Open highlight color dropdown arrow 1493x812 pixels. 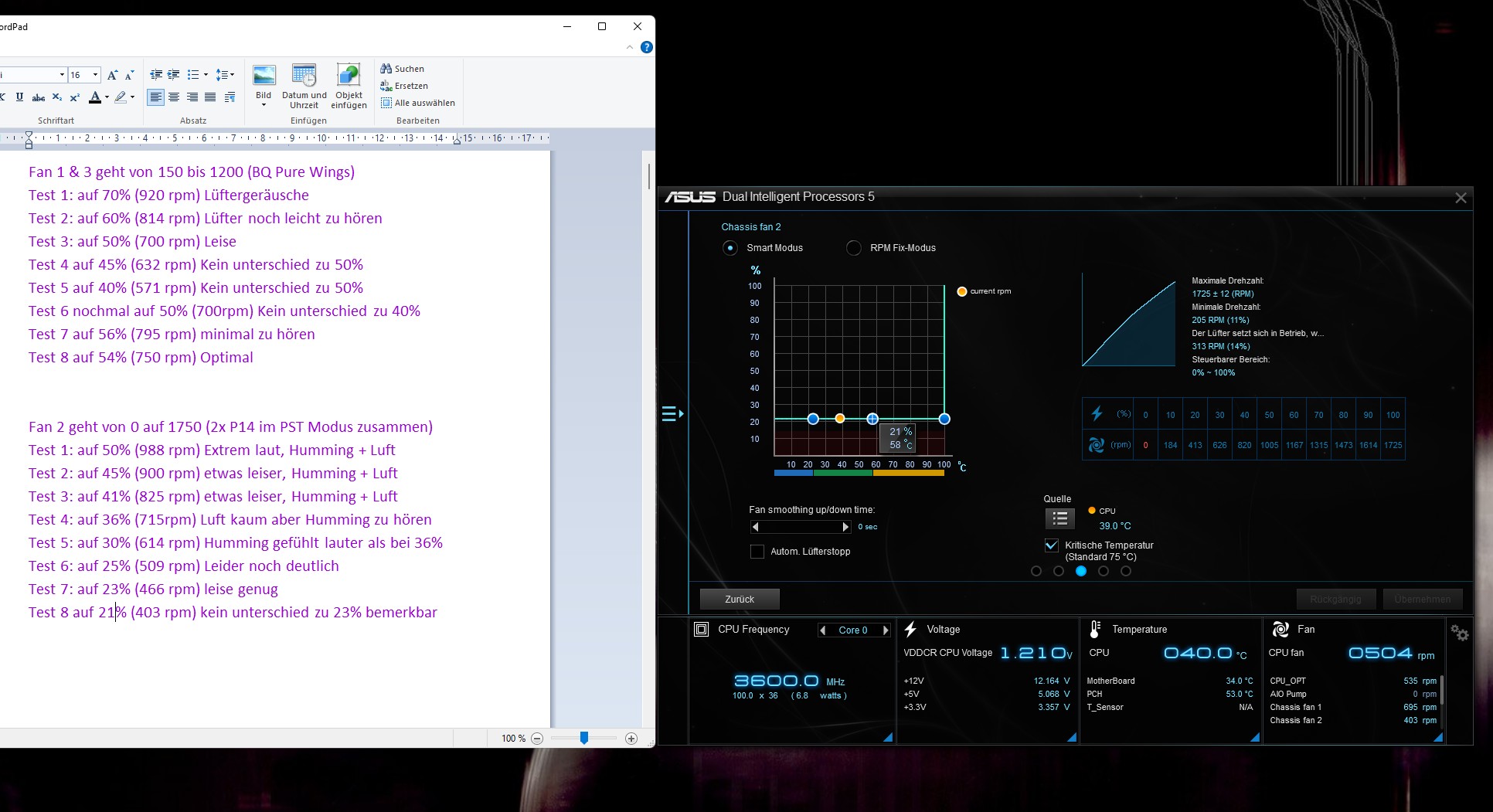click(x=132, y=97)
